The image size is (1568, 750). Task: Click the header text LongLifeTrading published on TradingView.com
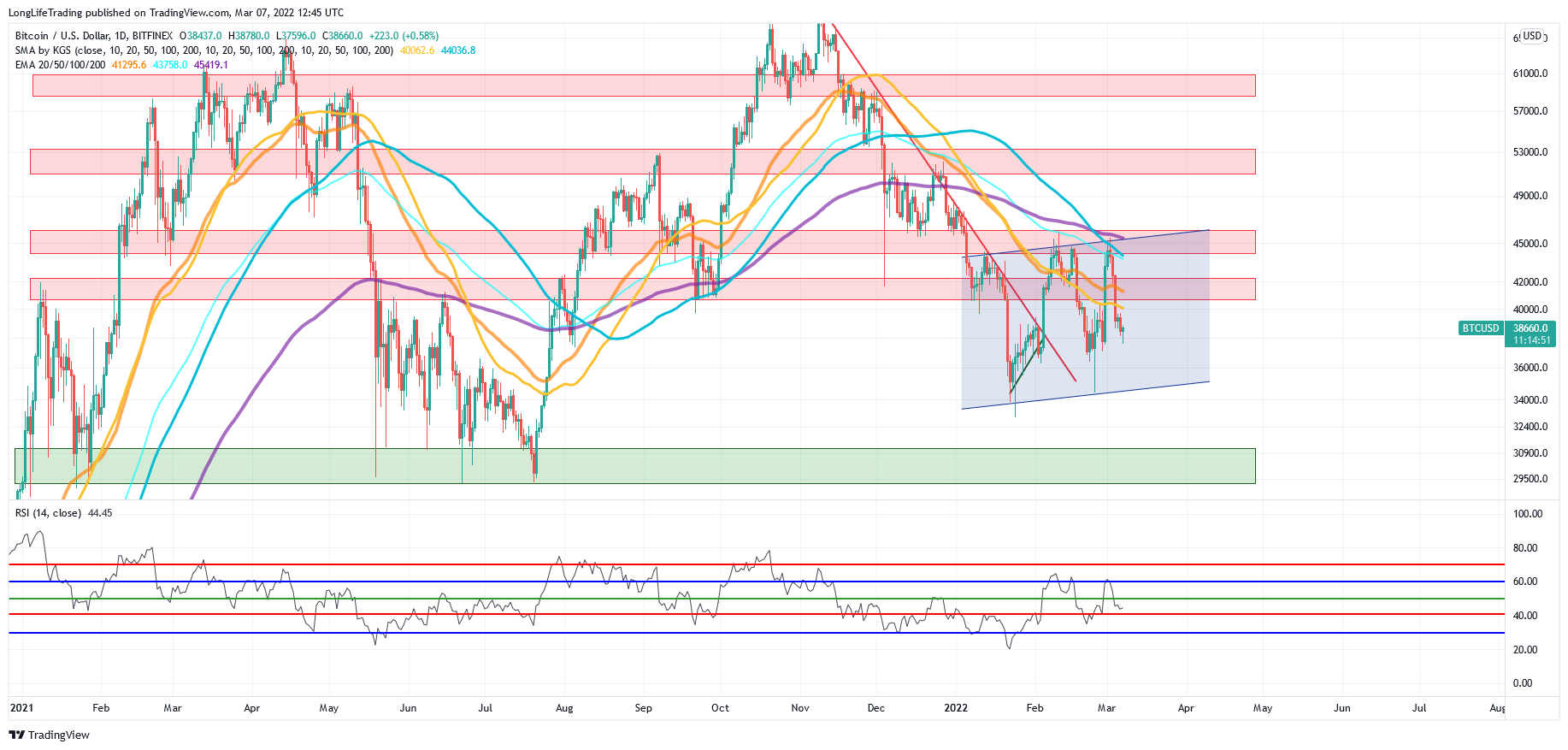pyautogui.click(x=120, y=13)
